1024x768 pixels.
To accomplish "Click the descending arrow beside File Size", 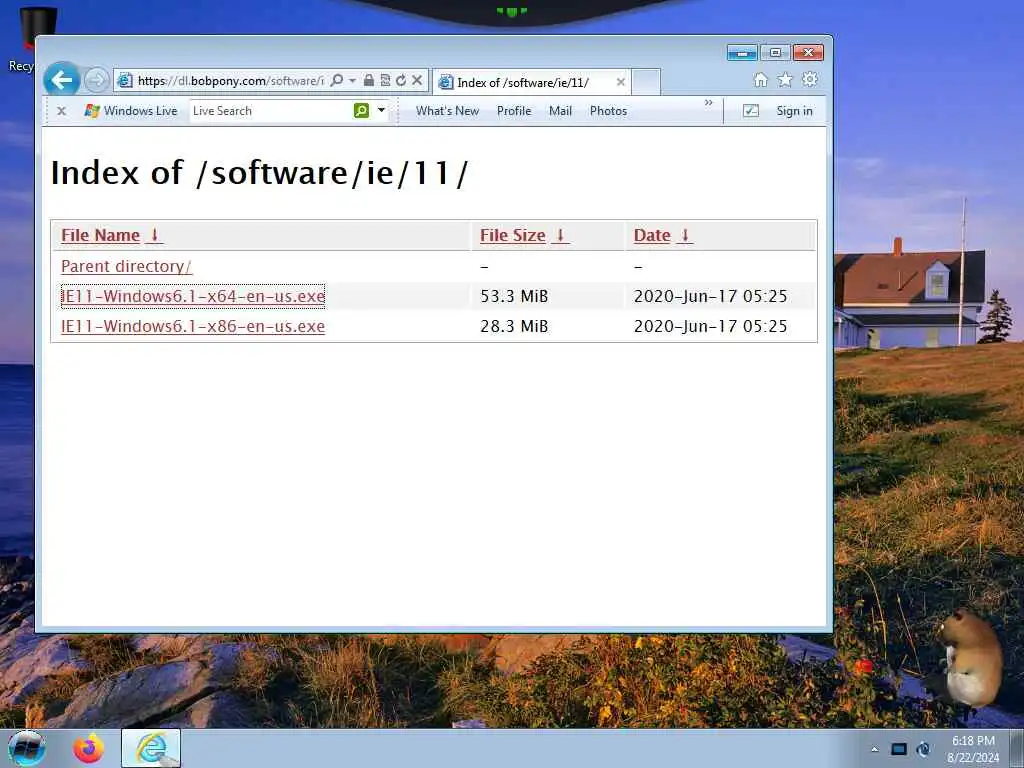I will coord(560,235).
